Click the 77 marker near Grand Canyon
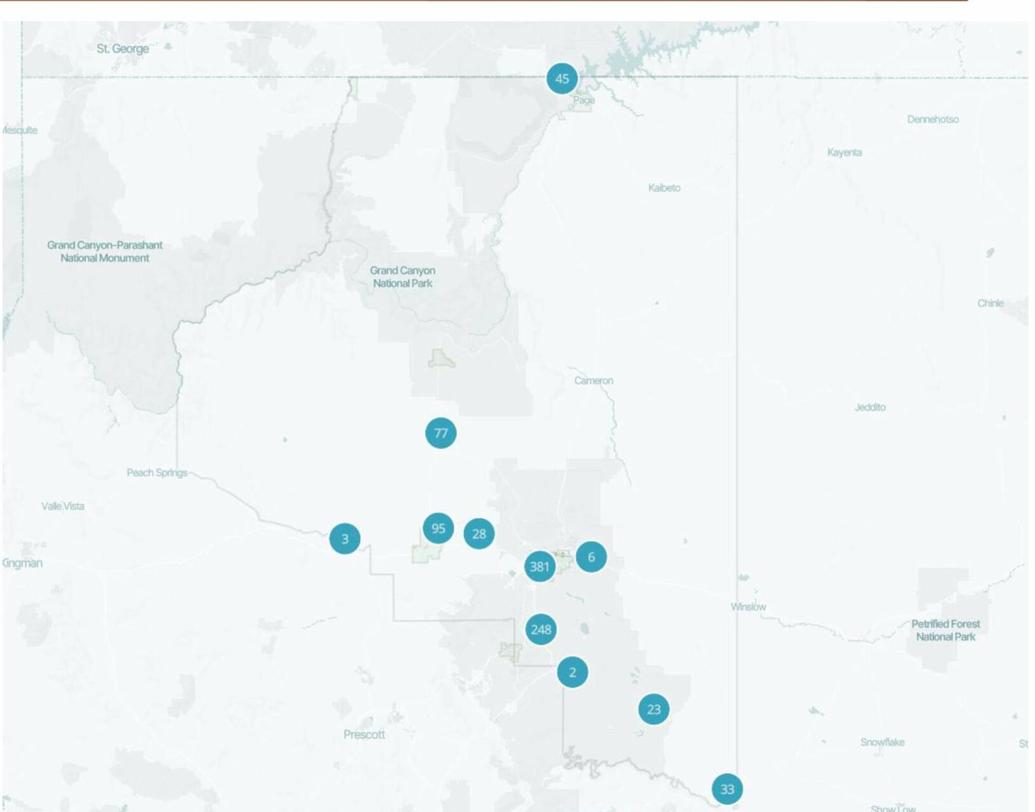This screenshot has width=1035, height=812. coord(440,433)
